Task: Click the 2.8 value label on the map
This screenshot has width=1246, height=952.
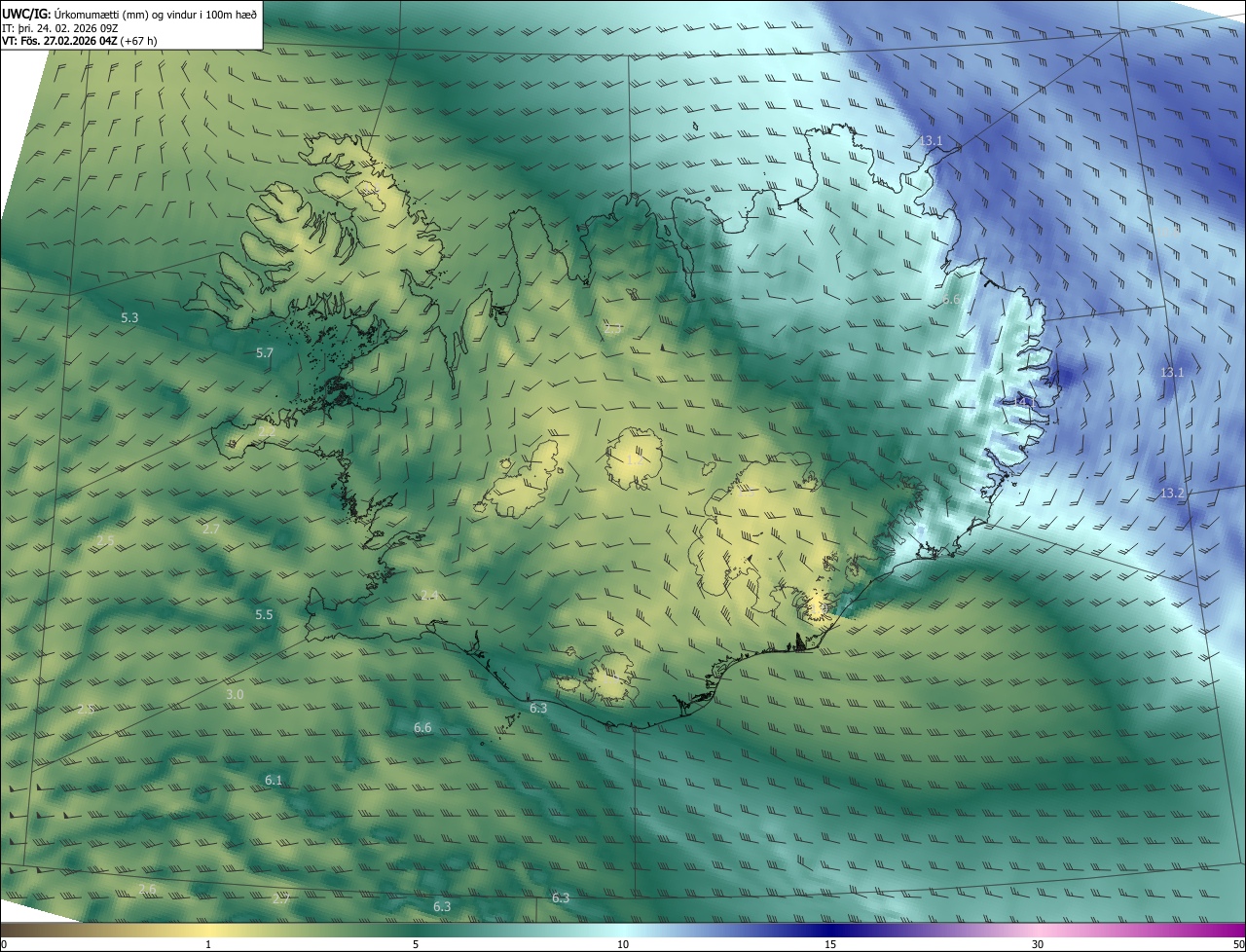Action: [86, 710]
